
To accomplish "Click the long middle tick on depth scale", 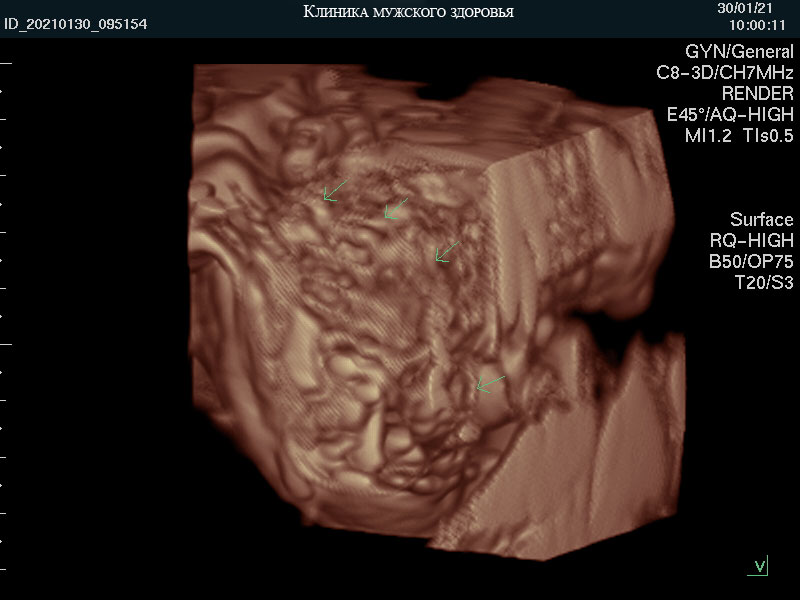I will click(6, 343).
